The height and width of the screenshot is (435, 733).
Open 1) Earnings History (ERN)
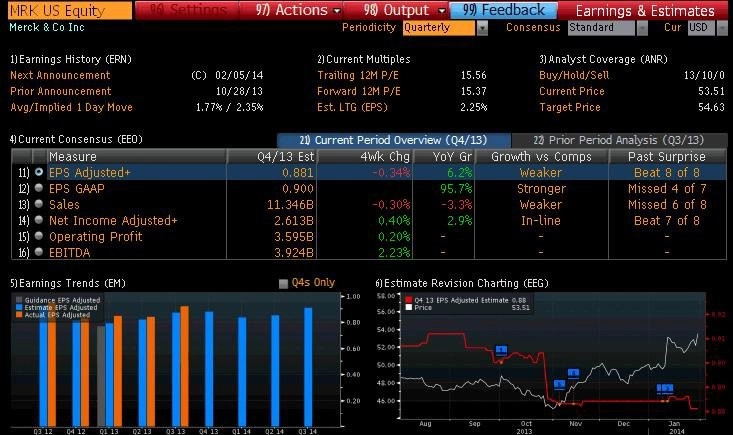point(71,59)
